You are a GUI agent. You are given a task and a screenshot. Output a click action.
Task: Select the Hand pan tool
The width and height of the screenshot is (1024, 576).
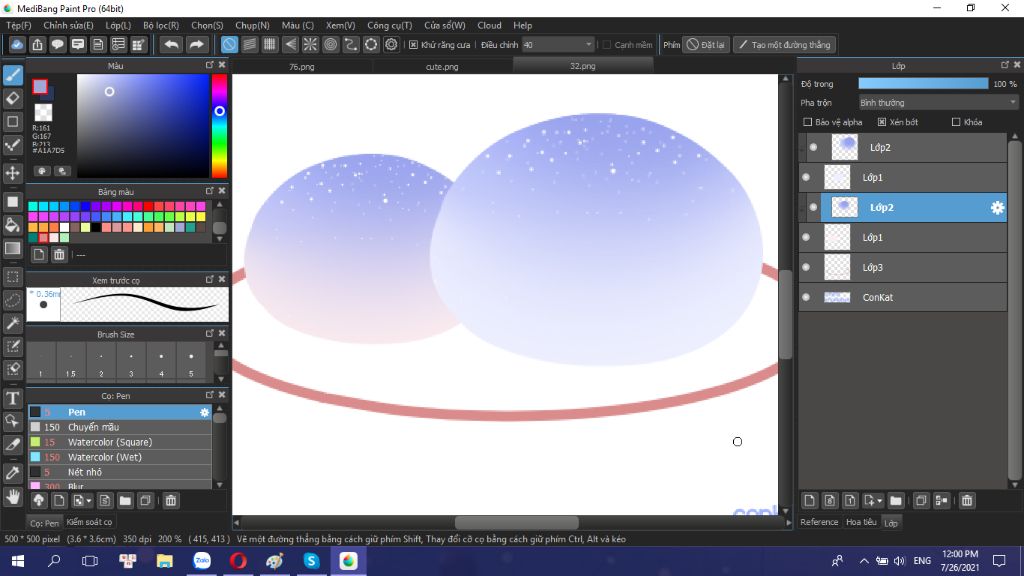pos(13,497)
